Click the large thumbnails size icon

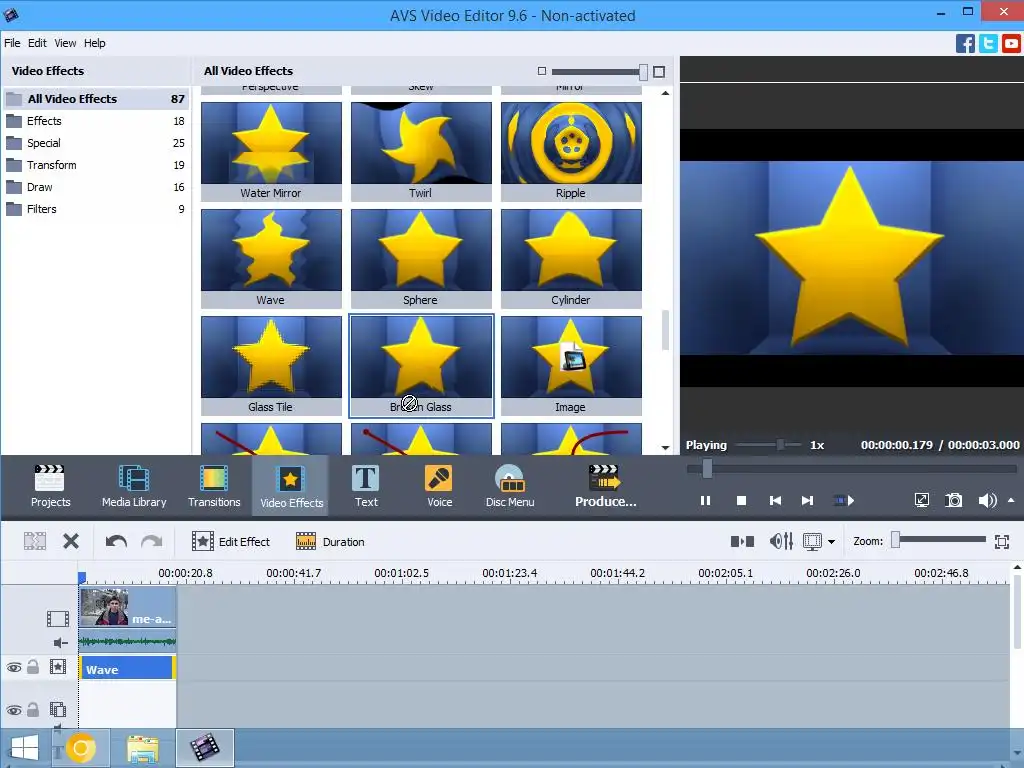(x=659, y=72)
